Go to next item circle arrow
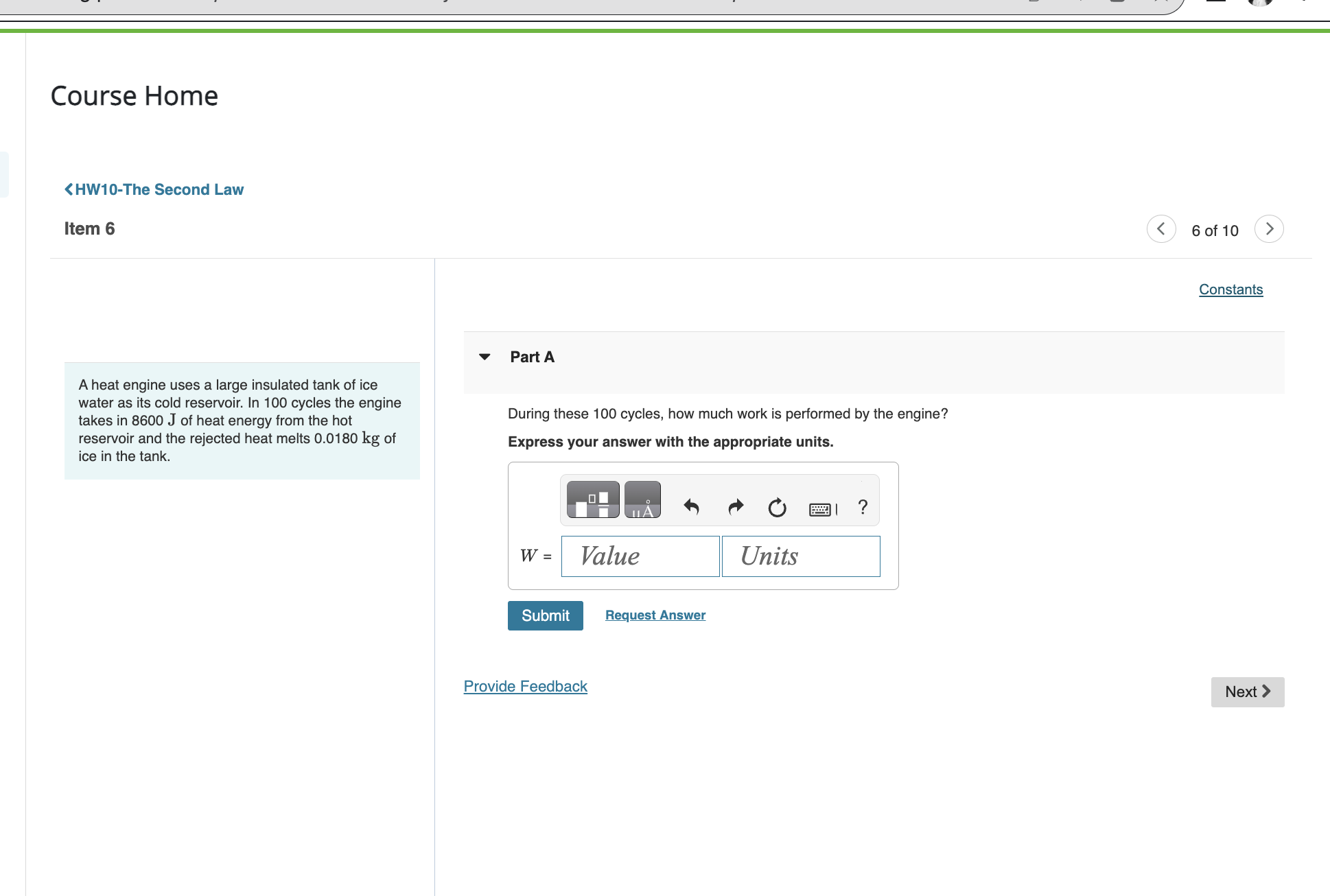The height and width of the screenshot is (896, 1330). (1269, 229)
